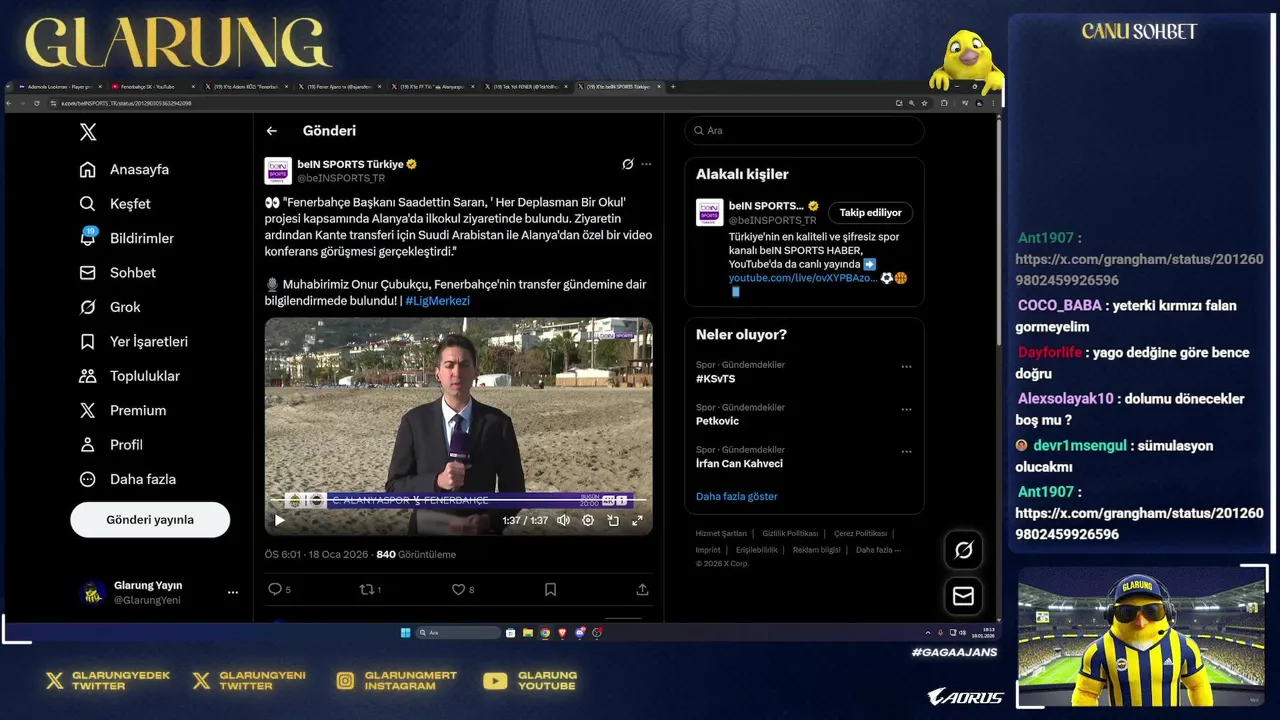Switch to Fenerbahçe SK - YouTube tab
1280x720 pixels.
click(x=152, y=87)
